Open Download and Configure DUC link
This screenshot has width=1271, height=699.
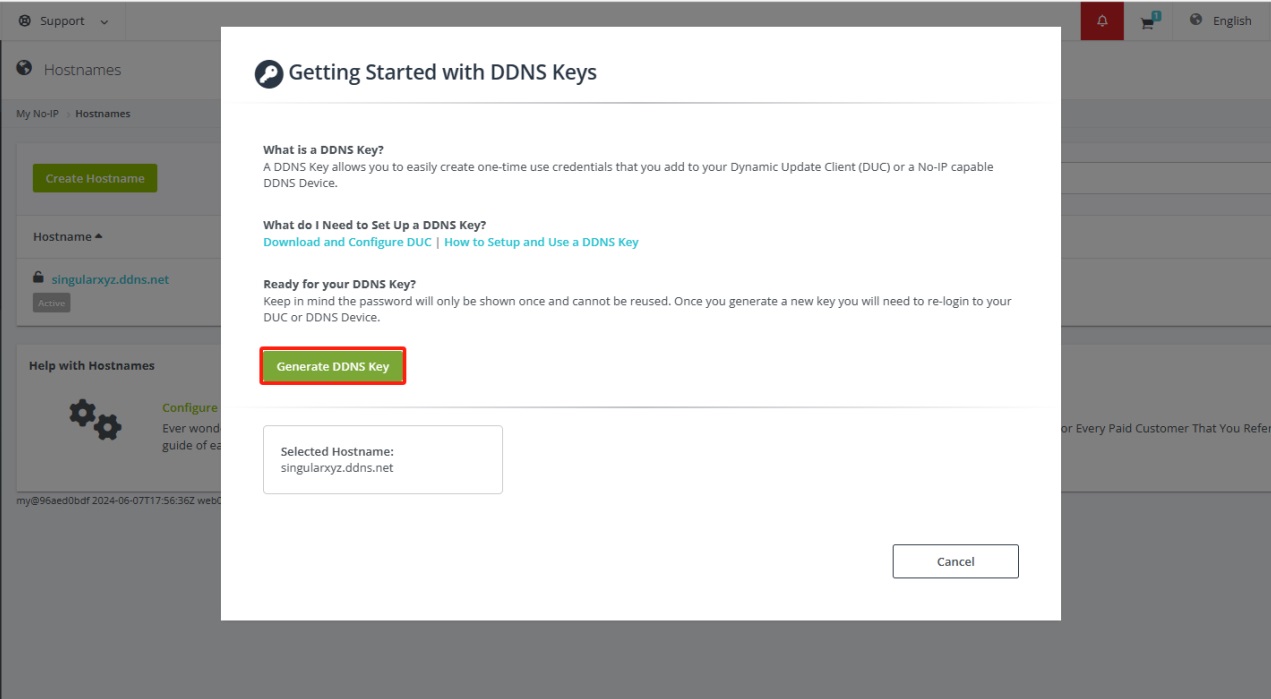347,242
